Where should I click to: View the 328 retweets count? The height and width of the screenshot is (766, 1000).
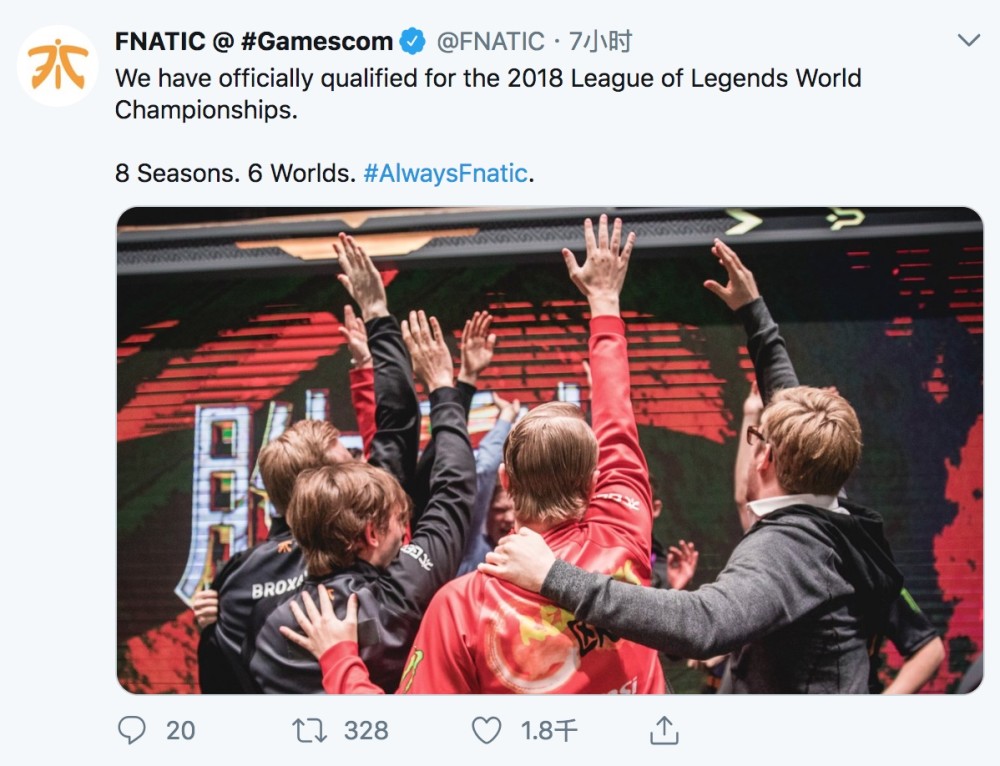coord(366,731)
